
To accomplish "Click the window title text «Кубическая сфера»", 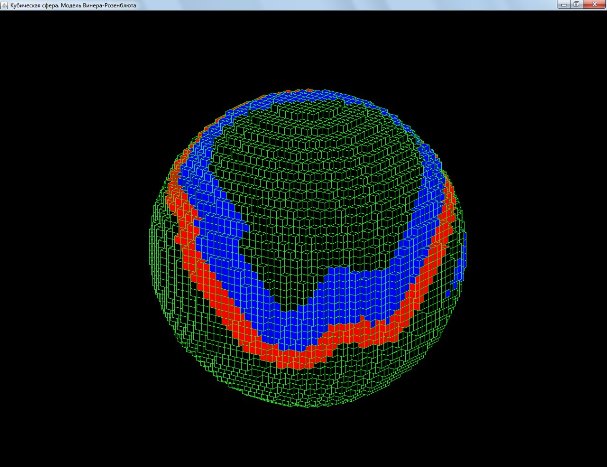I will [70, 5].
